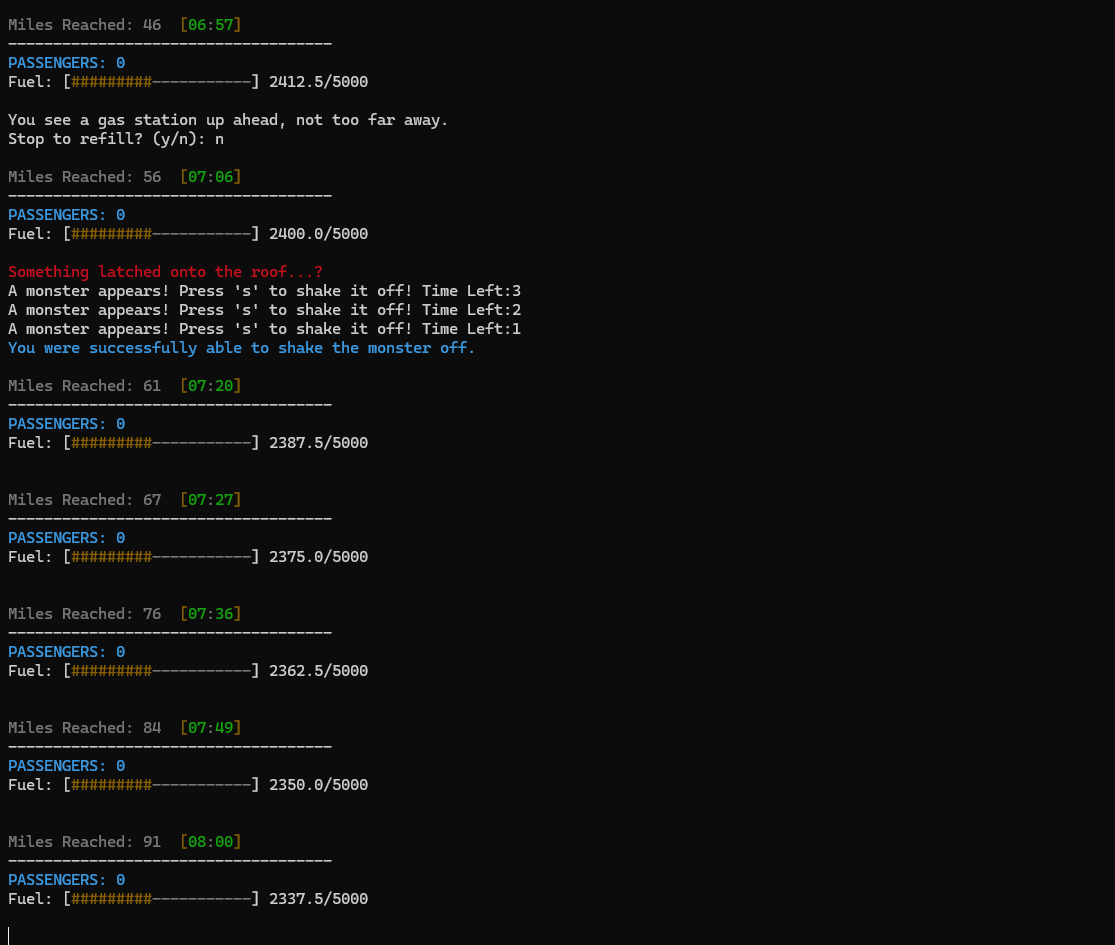Click fuel value 2387.5/5000

point(319,443)
